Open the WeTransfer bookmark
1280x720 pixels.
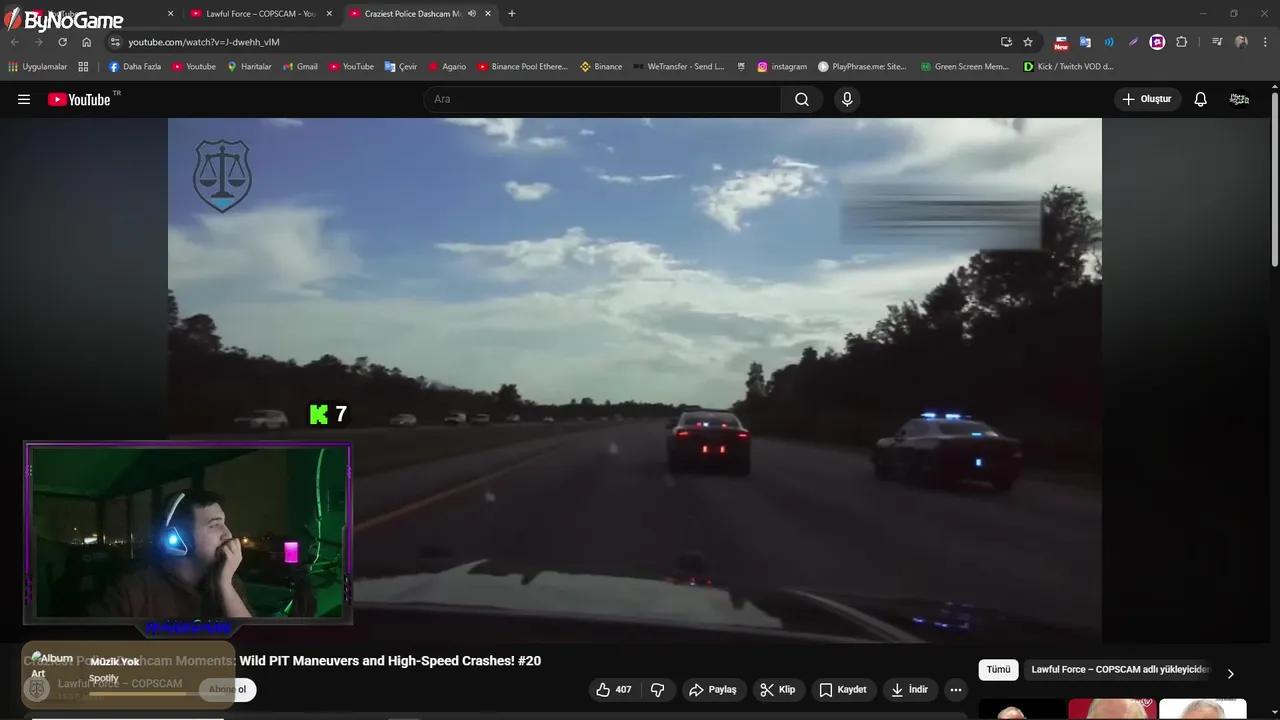(x=679, y=67)
